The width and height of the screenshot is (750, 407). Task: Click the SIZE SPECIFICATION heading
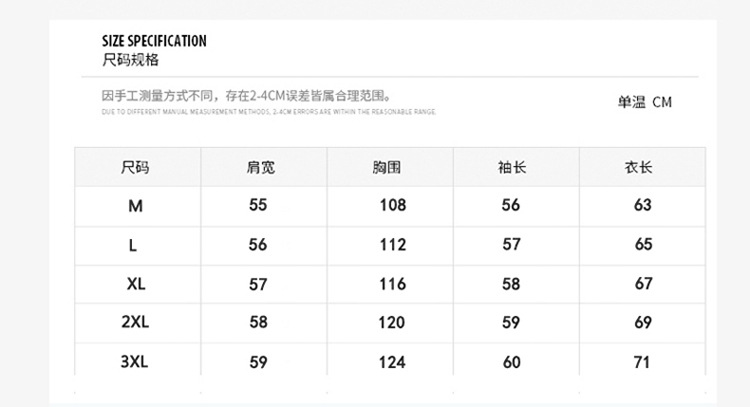pyautogui.click(x=154, y=41)
